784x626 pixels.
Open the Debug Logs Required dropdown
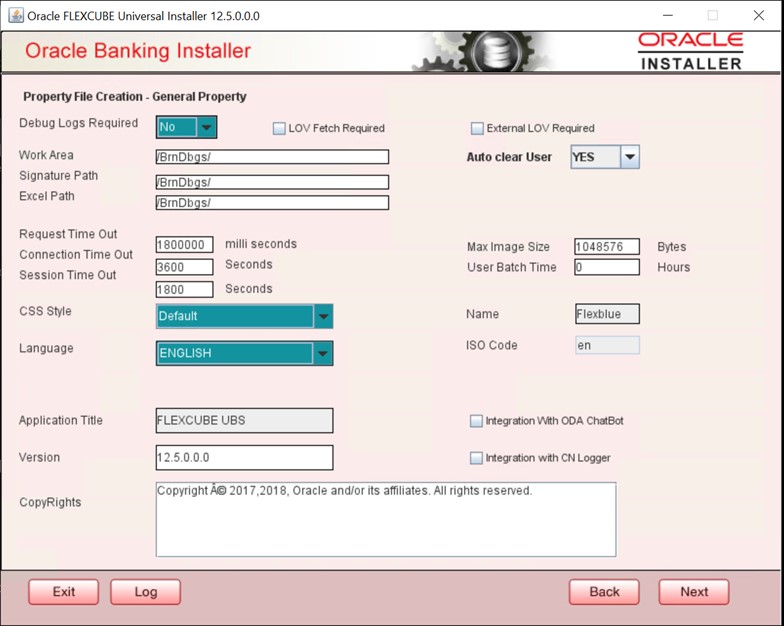tap(186, 127)
